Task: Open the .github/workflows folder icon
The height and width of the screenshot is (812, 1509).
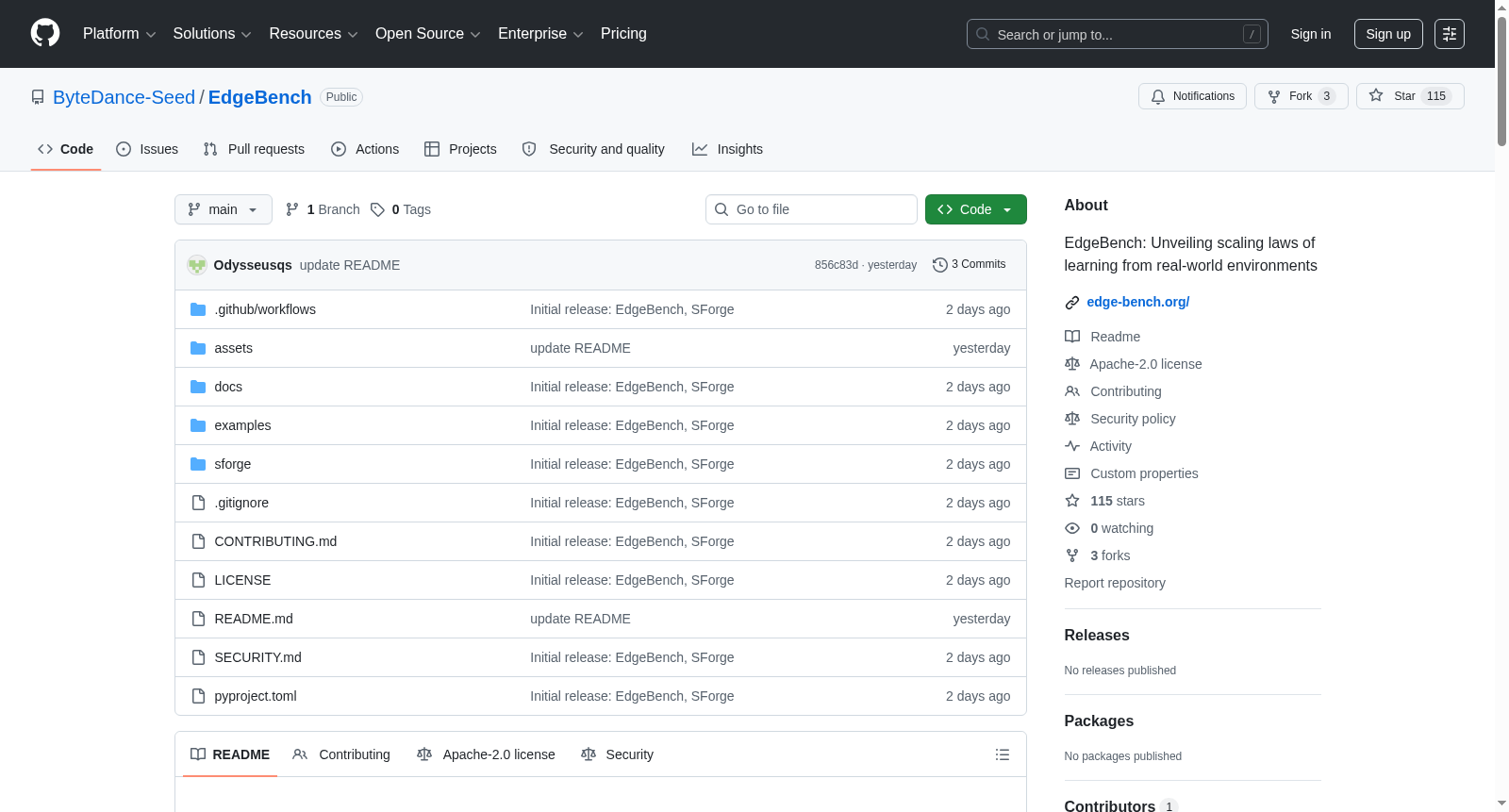Action: click(x=198, y=309)
